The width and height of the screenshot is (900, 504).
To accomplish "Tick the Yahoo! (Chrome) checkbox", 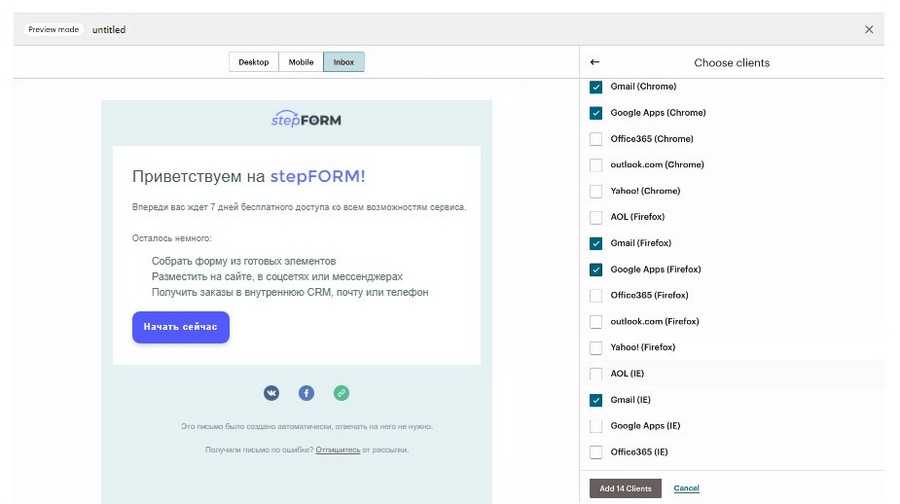I will (x=596, y=191).
